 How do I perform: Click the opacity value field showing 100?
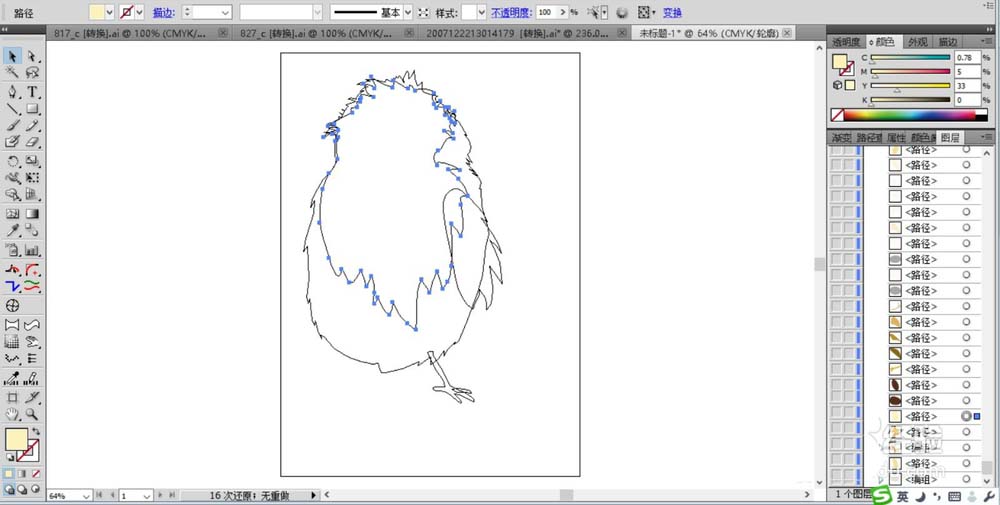(x=547, y=12)
